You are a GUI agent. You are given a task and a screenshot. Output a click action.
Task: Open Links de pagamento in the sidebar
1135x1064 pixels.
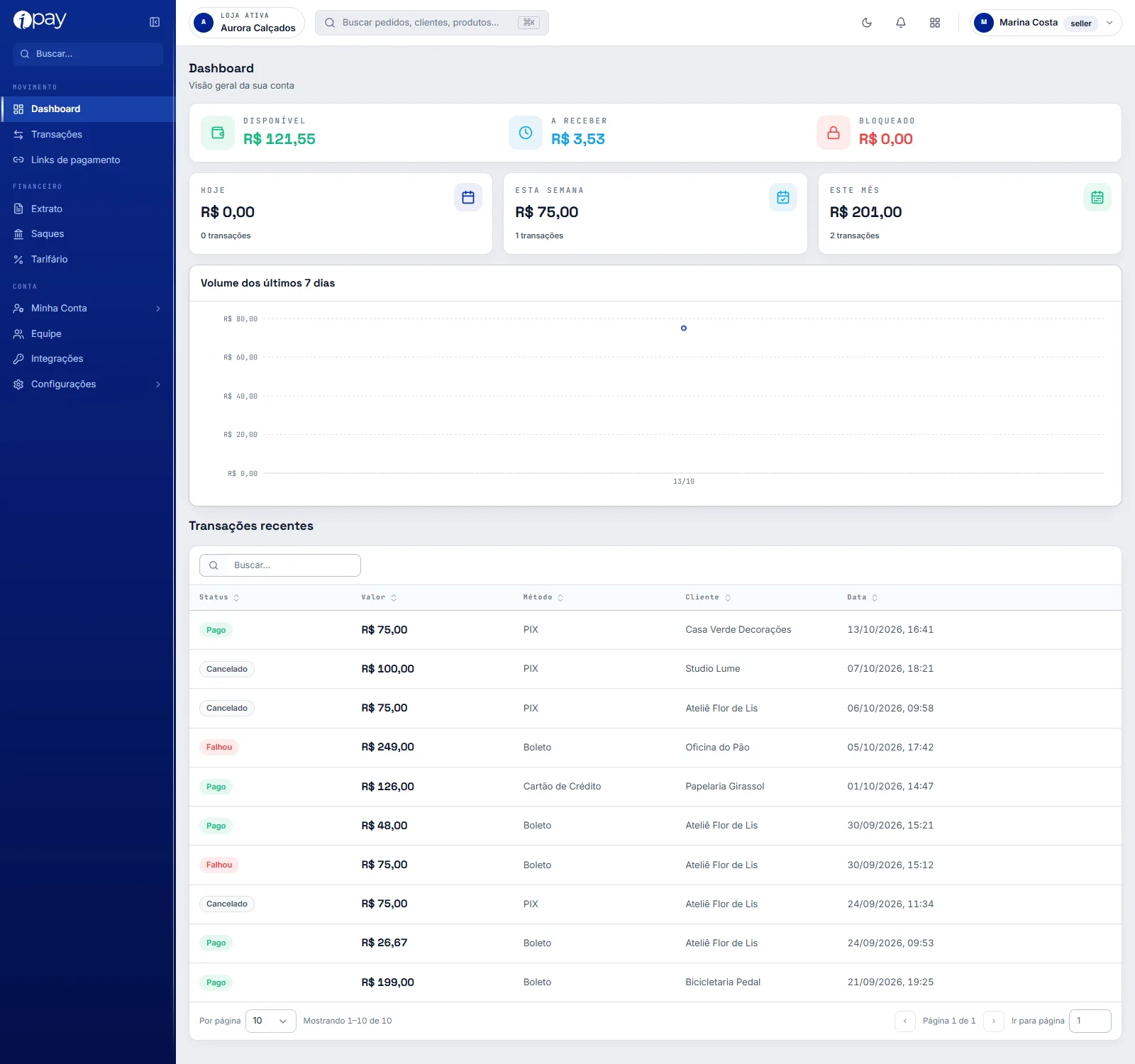(88, 160)
